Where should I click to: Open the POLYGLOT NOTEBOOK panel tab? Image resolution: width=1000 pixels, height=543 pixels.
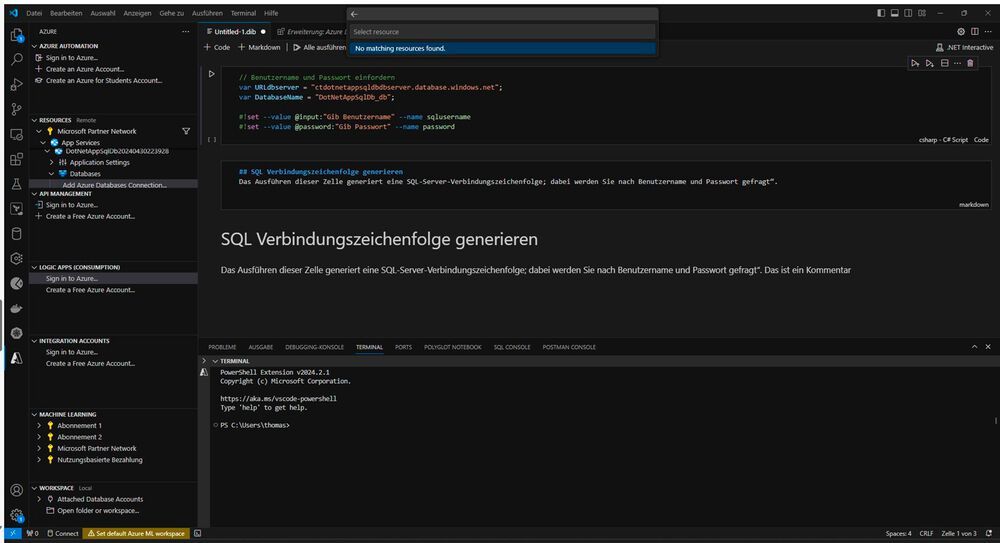pyautogui.click(x=453, y=347)
